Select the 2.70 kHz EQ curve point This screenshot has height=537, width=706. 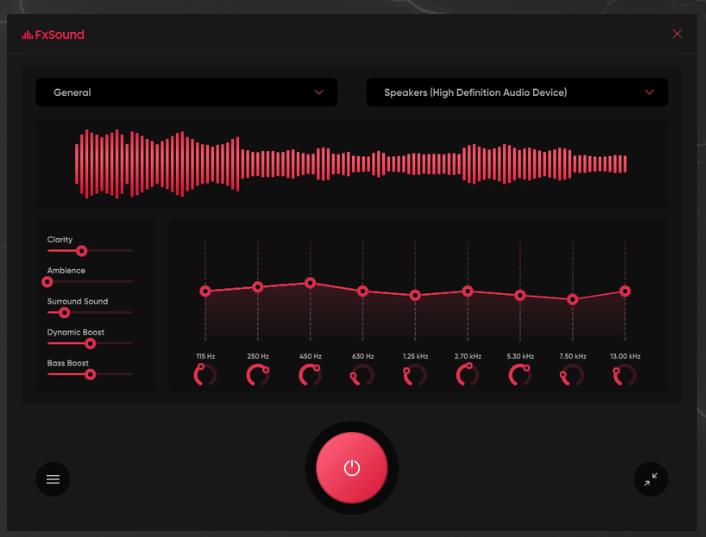467,291
